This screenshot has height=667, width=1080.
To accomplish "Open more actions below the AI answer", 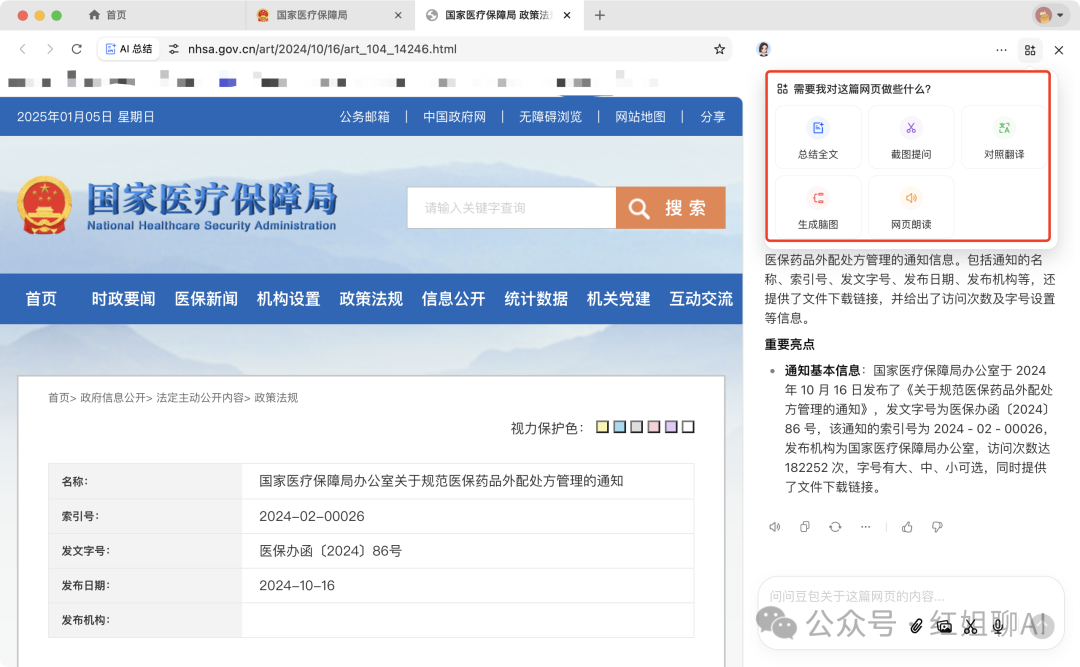I will pos(865,527).
